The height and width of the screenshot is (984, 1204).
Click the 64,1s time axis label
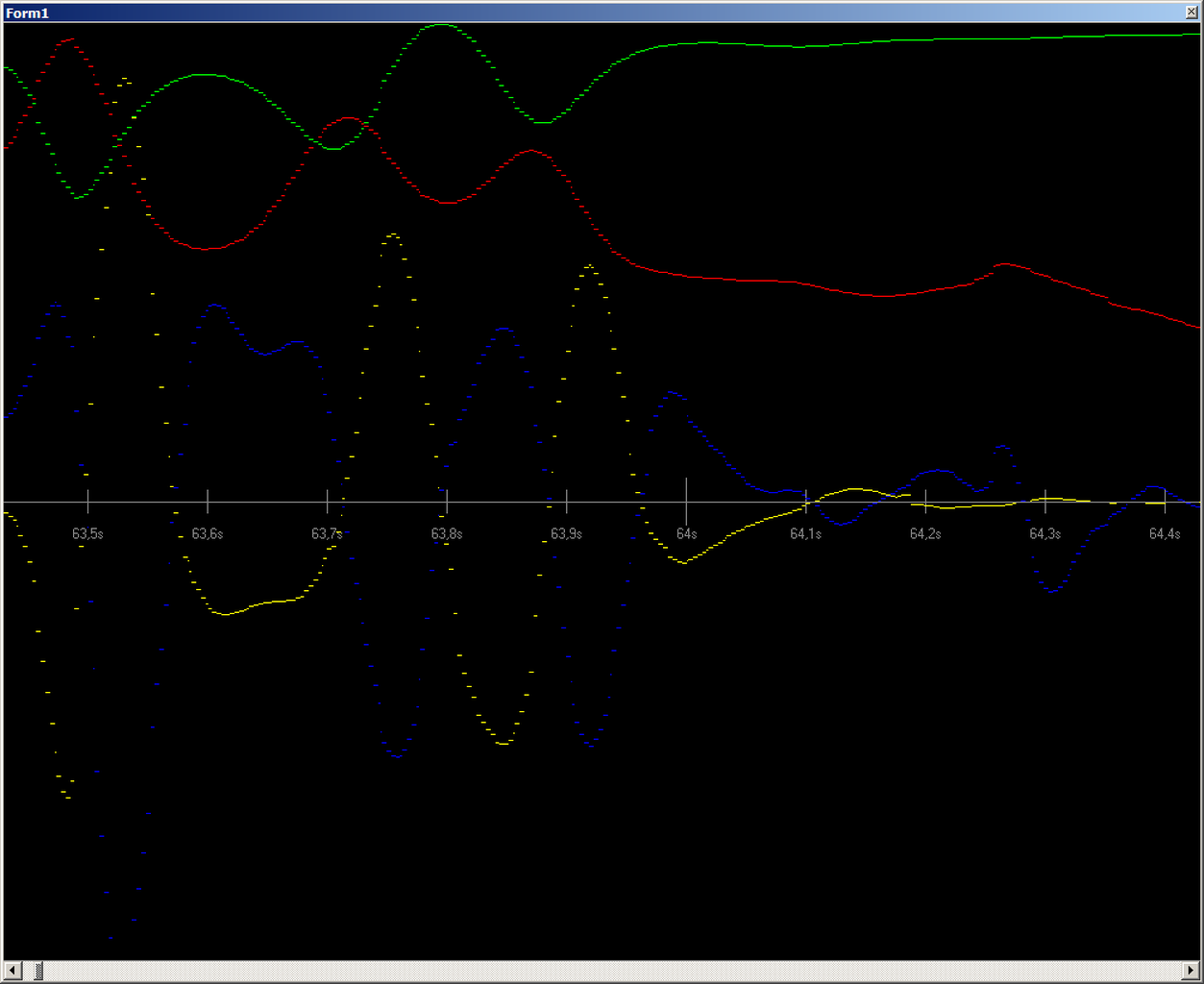coord(805,533)
